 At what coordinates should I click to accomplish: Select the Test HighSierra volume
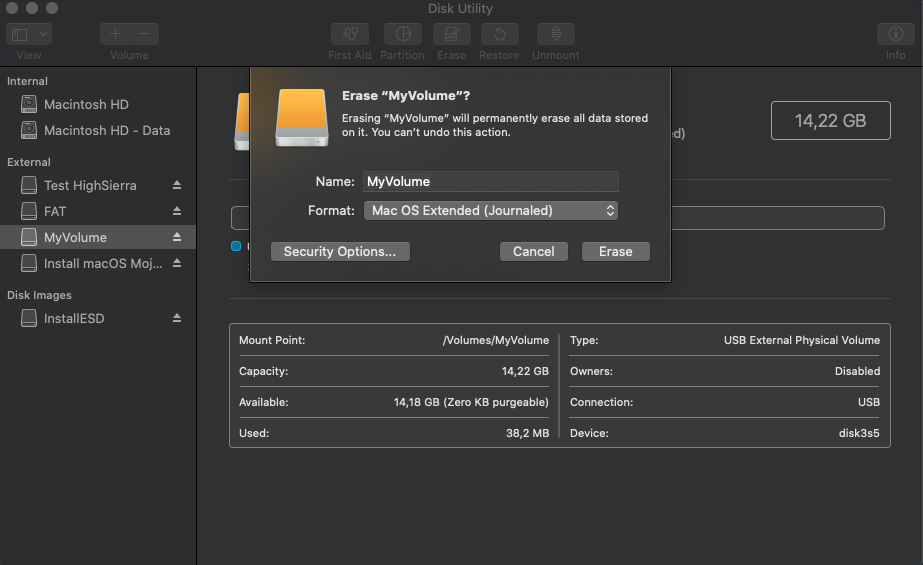98,185
